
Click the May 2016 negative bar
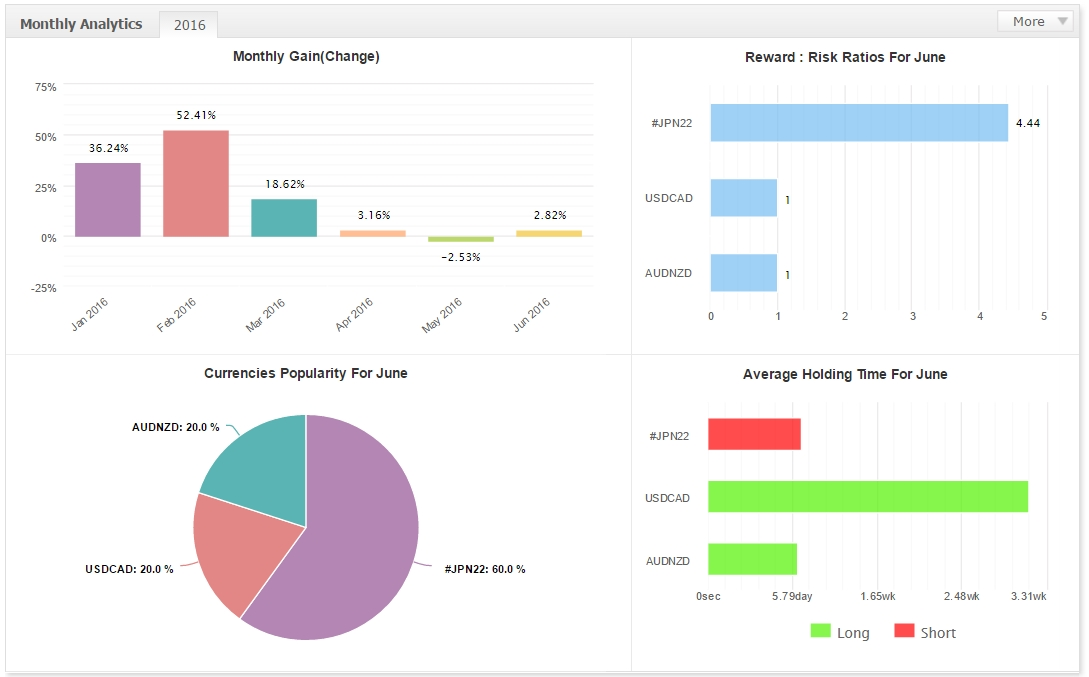click(460, 239)
